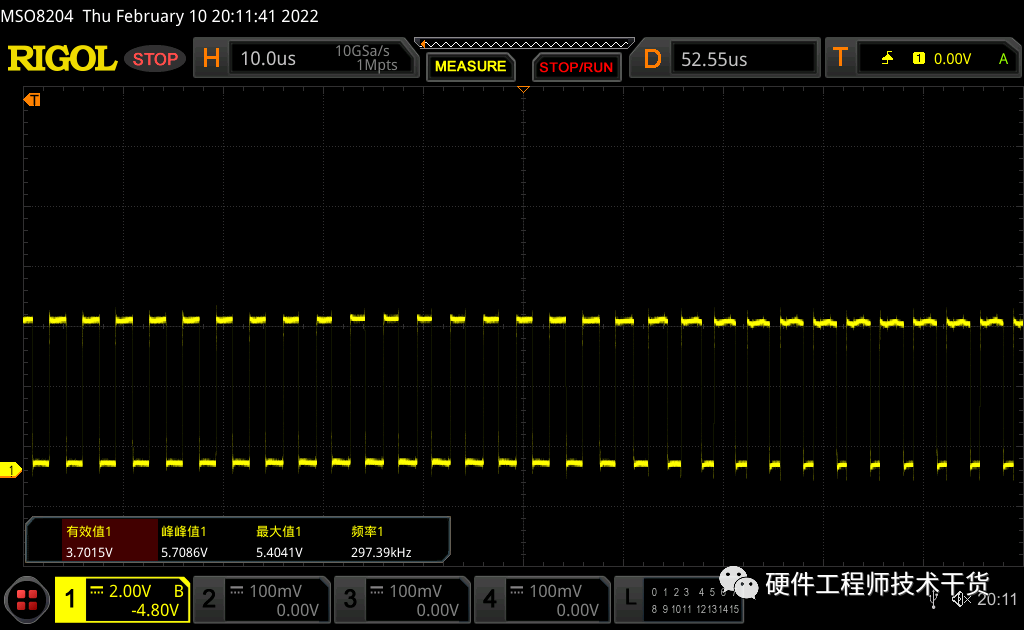This screenshot has height=630, width=1024.
Task: Change trigger sweep mode A
Action: [1003, 59]
